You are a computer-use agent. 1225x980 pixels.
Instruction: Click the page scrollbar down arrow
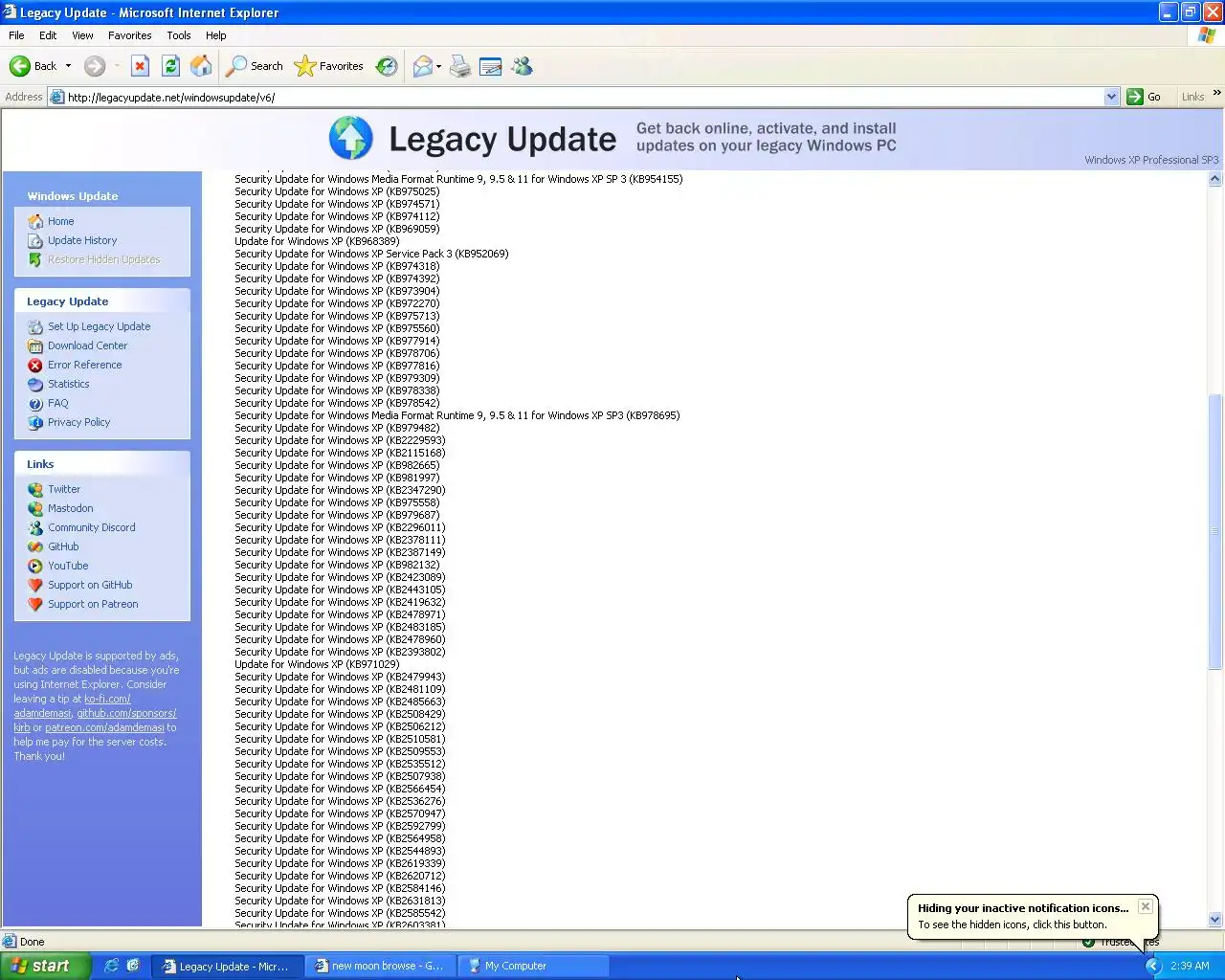pyautogui.click(x=1215, y=920)
